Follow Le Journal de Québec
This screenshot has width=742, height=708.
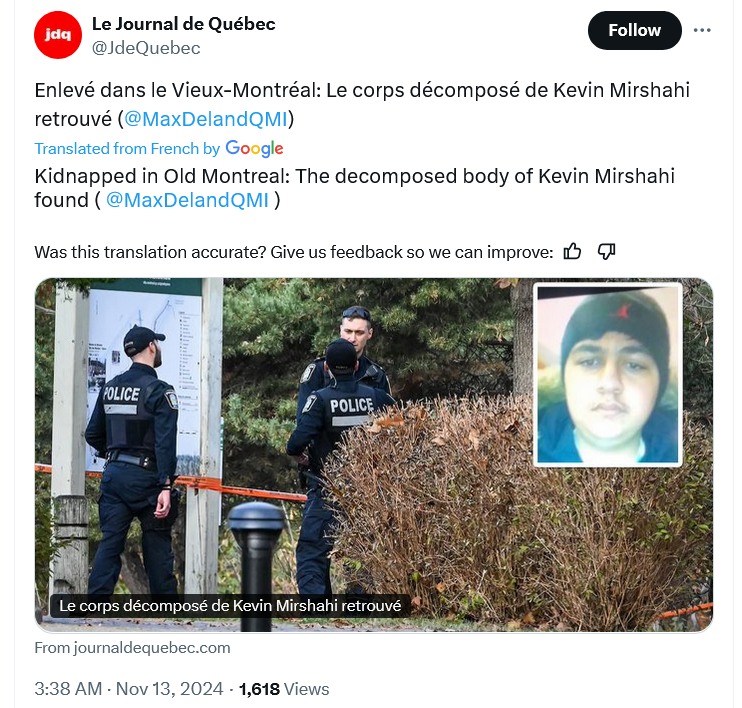tap(635, 30)
